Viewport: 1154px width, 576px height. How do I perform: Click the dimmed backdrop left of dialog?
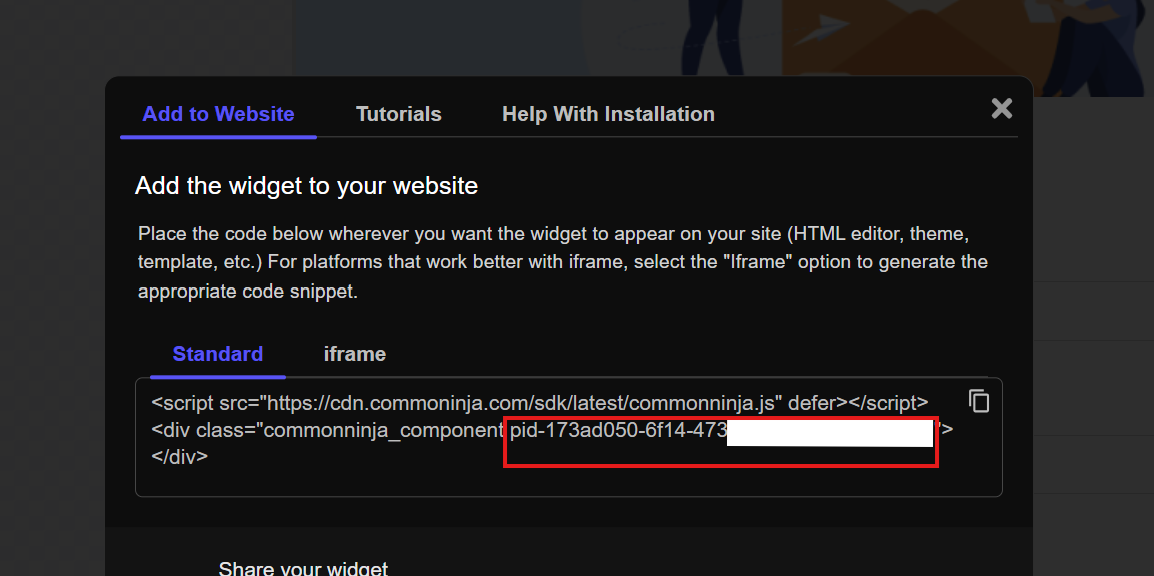(52, 294)
